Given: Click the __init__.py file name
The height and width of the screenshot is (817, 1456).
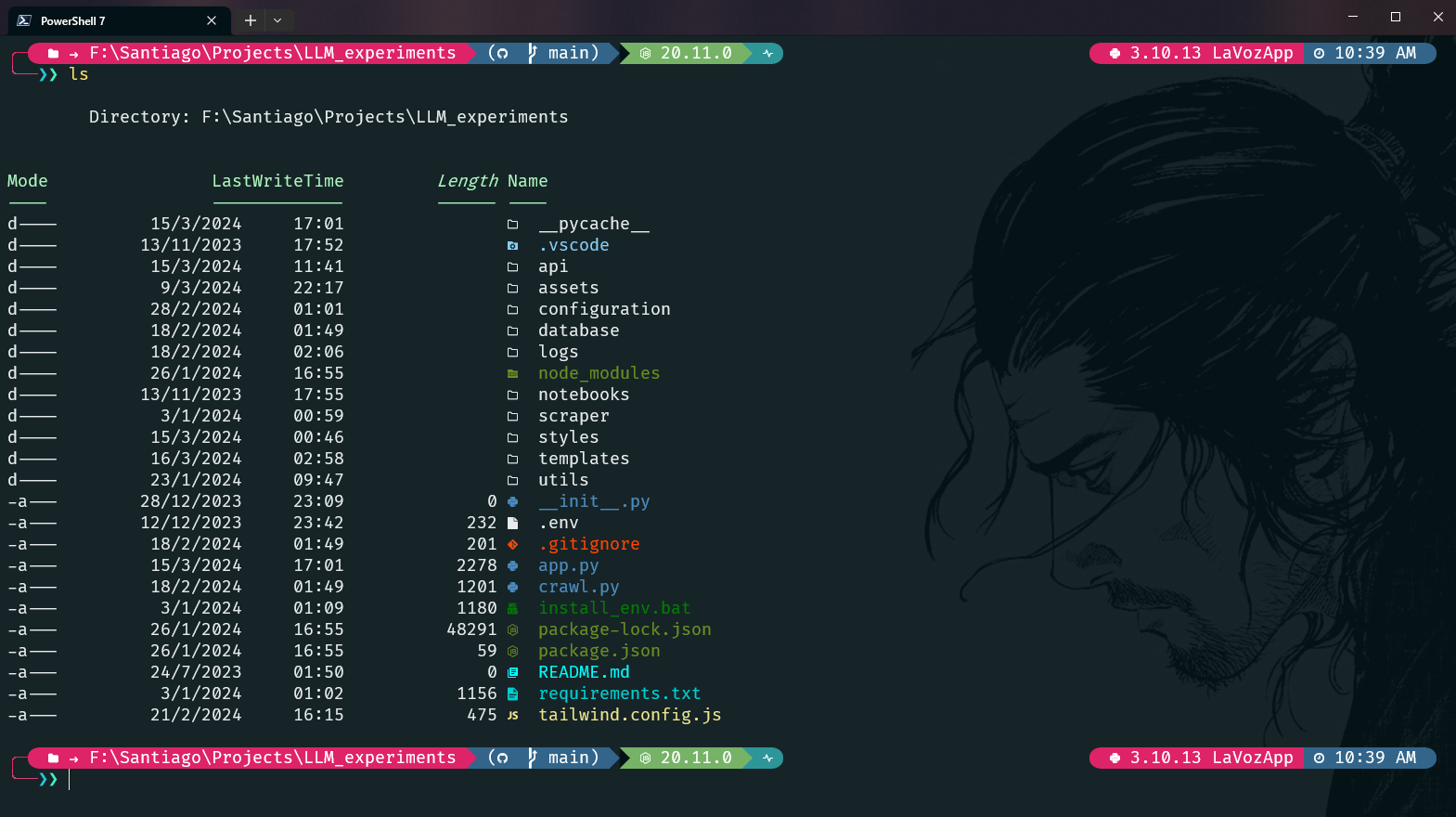Looking at the screenshot, I should [x=594, y=501].
